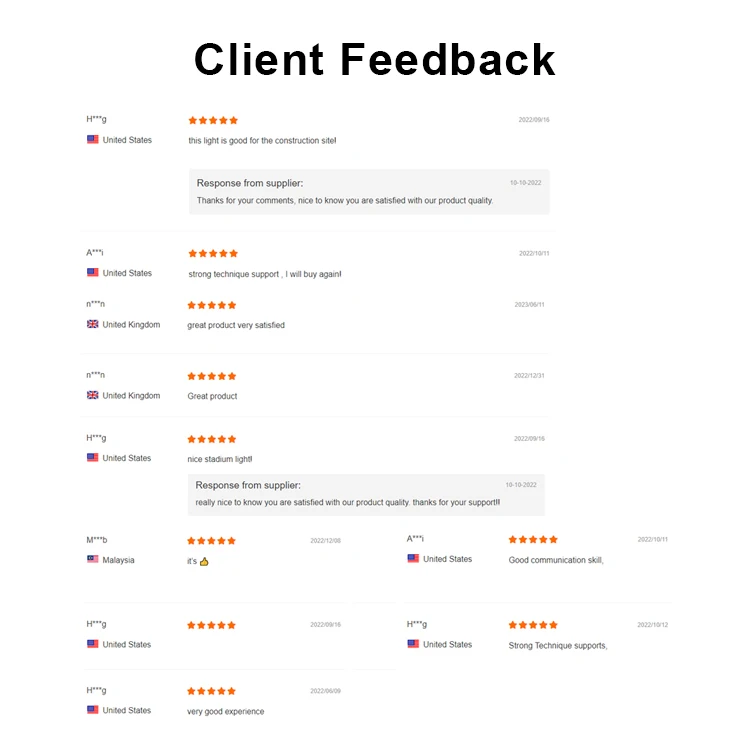Click the thumbs up emoji in review

204,562
